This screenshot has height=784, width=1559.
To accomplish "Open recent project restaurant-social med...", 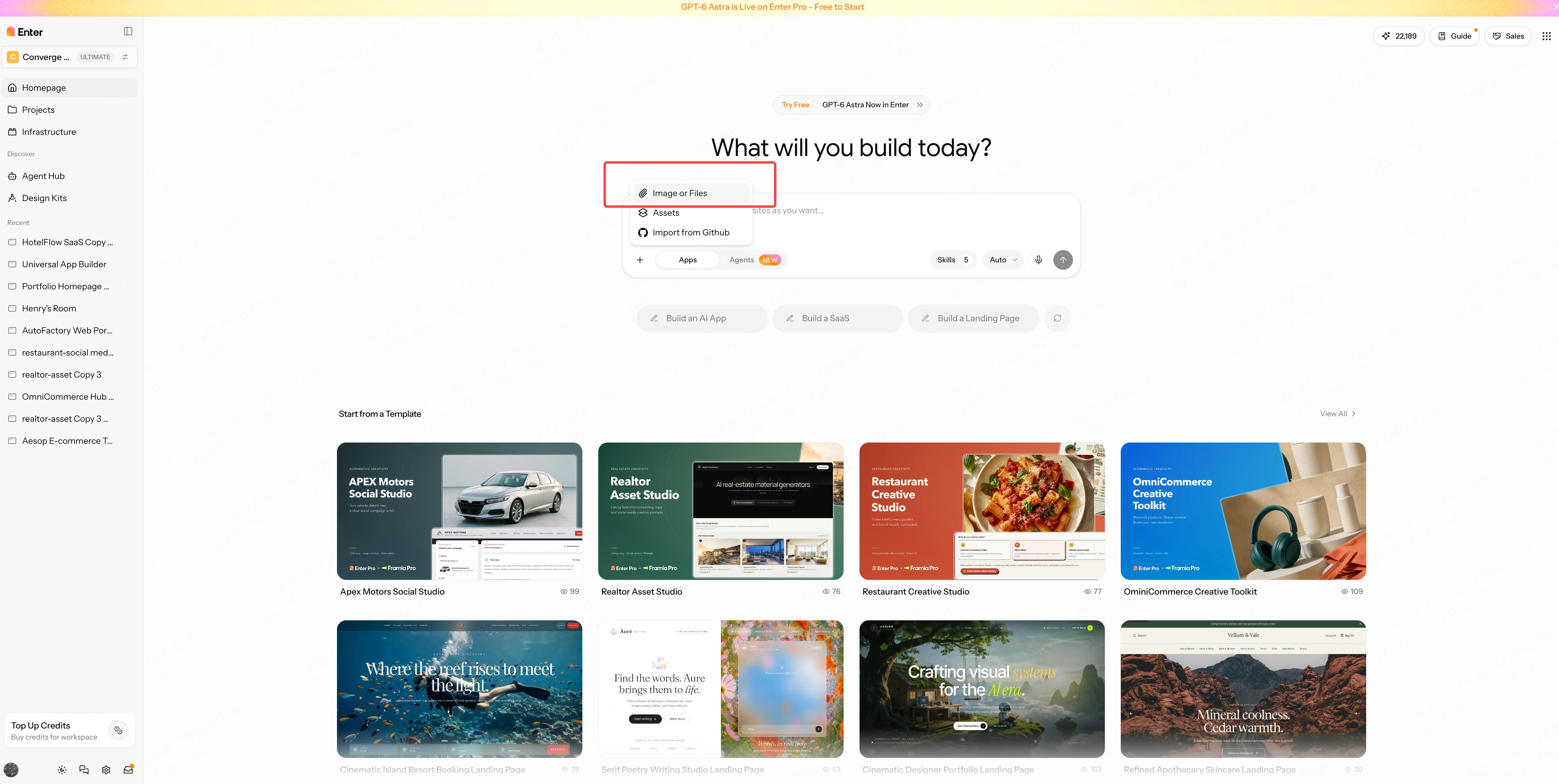I will pyautogui.click(x=70, y=353).
